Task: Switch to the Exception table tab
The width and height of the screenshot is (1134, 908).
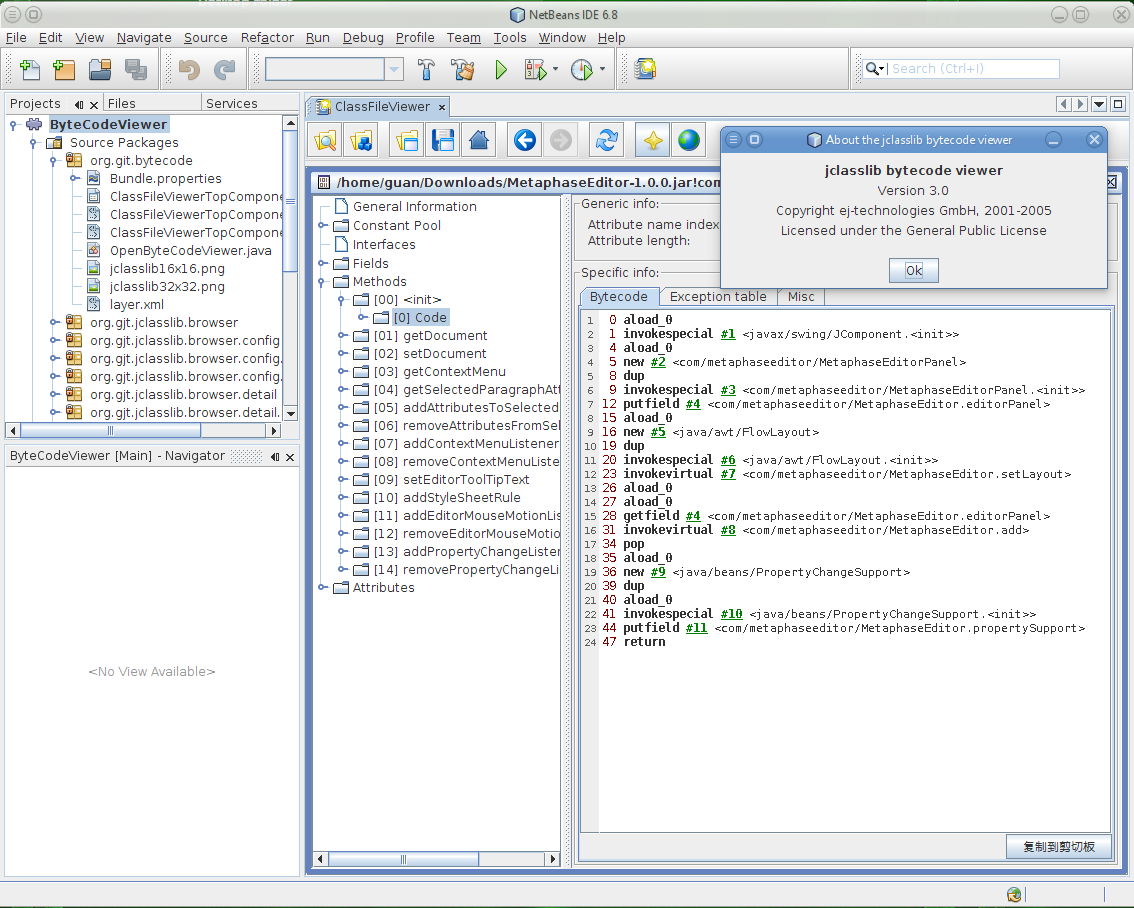Action: [x=717, y=296]
